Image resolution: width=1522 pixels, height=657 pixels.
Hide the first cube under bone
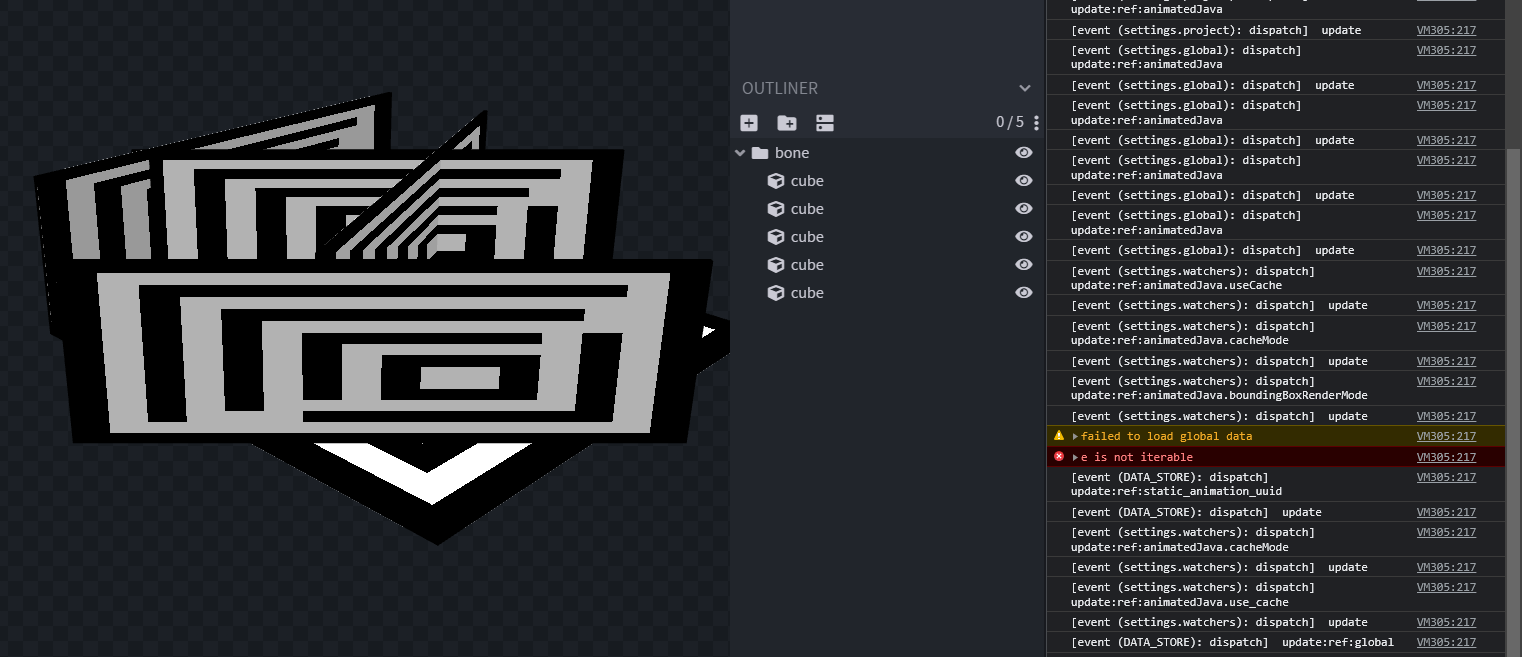(1023, 181)
